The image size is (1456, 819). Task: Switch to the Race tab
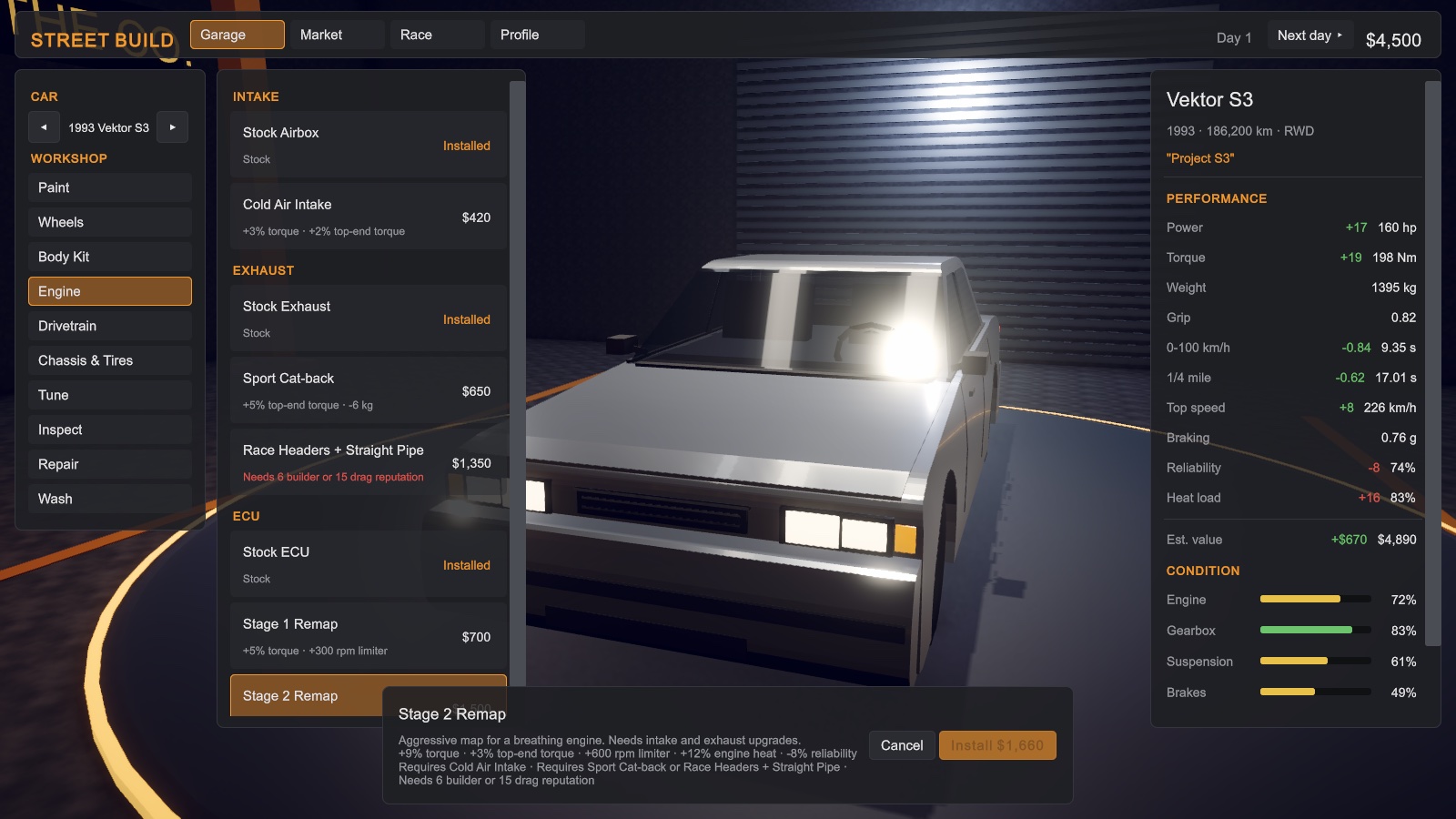[437, 35]
